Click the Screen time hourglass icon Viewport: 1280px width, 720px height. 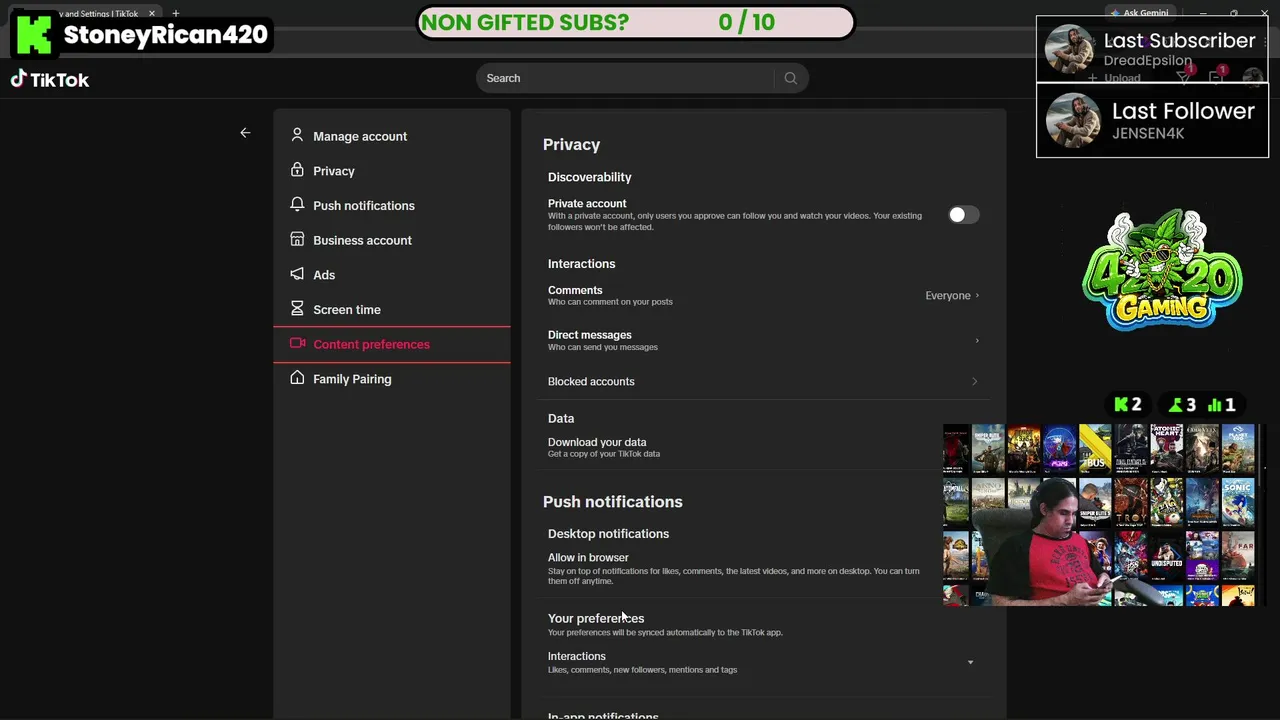[x=297, y=308]
